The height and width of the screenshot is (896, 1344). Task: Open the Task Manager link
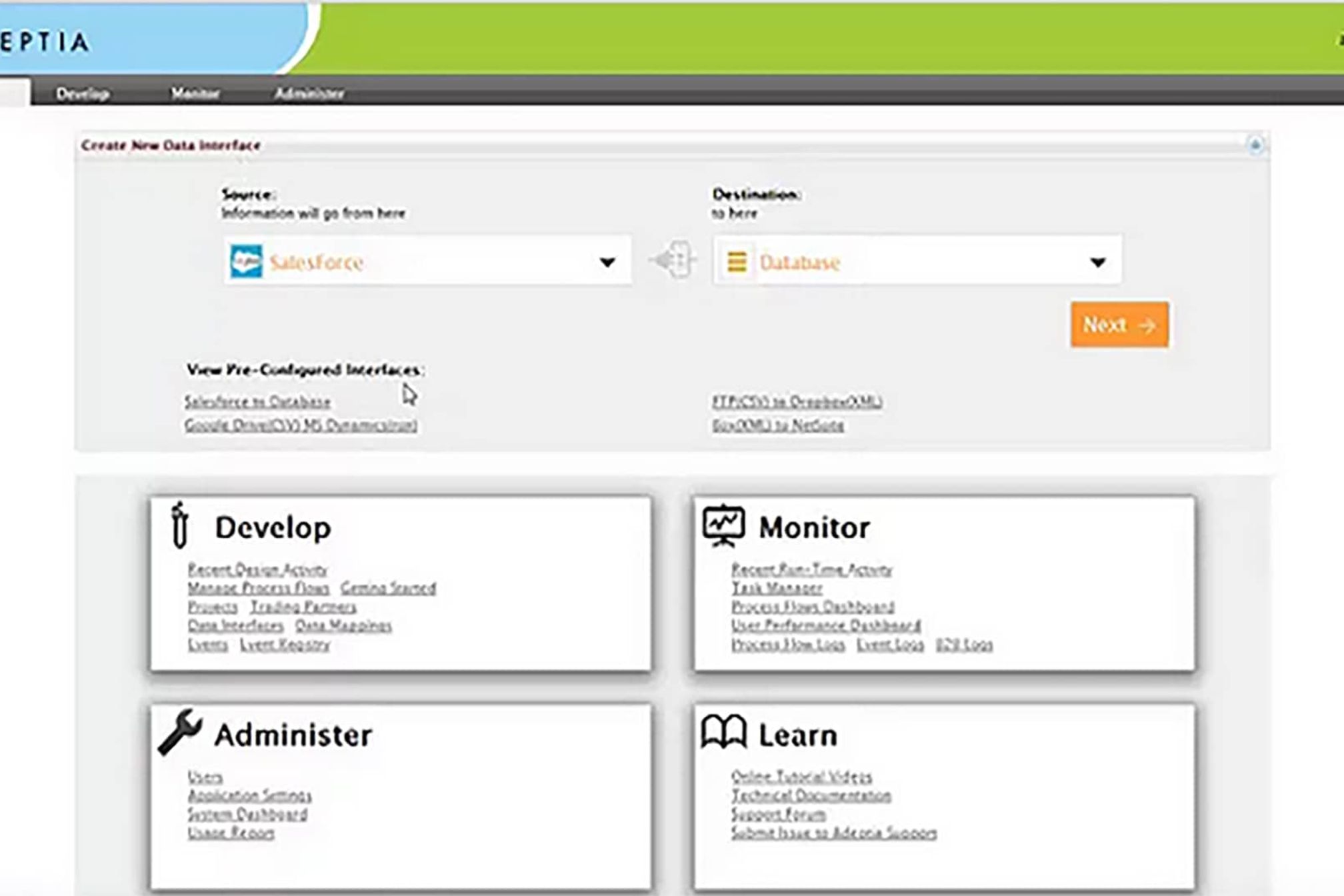[777, 588]
